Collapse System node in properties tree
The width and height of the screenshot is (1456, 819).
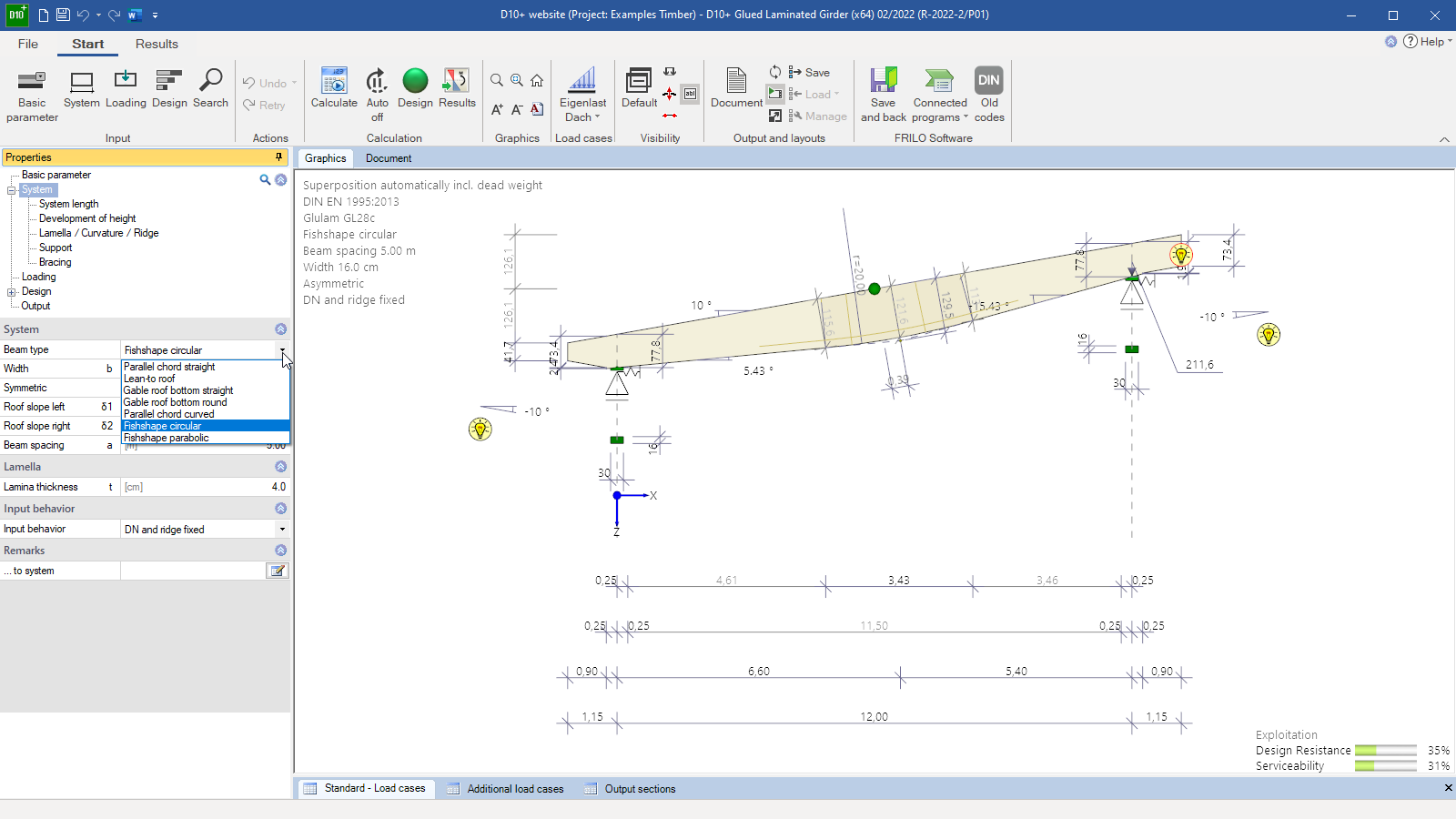coord(12,190)
